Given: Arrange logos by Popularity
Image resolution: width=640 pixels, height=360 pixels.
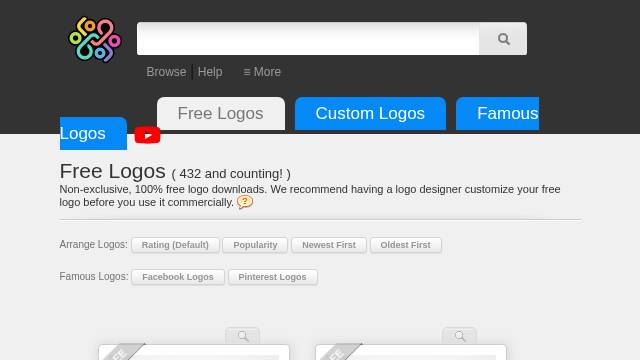Looking at the screenshot, I should (255, 245).
